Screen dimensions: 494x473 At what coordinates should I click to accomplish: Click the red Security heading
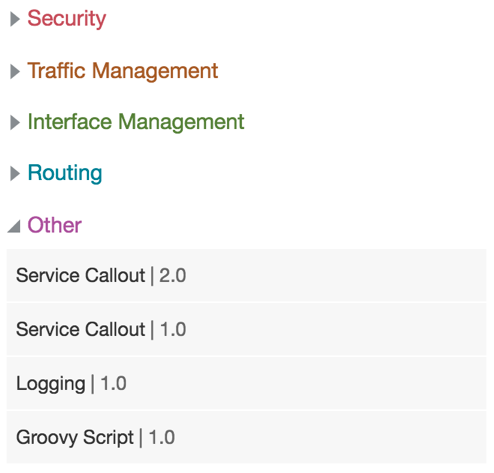tap(67, 18)
